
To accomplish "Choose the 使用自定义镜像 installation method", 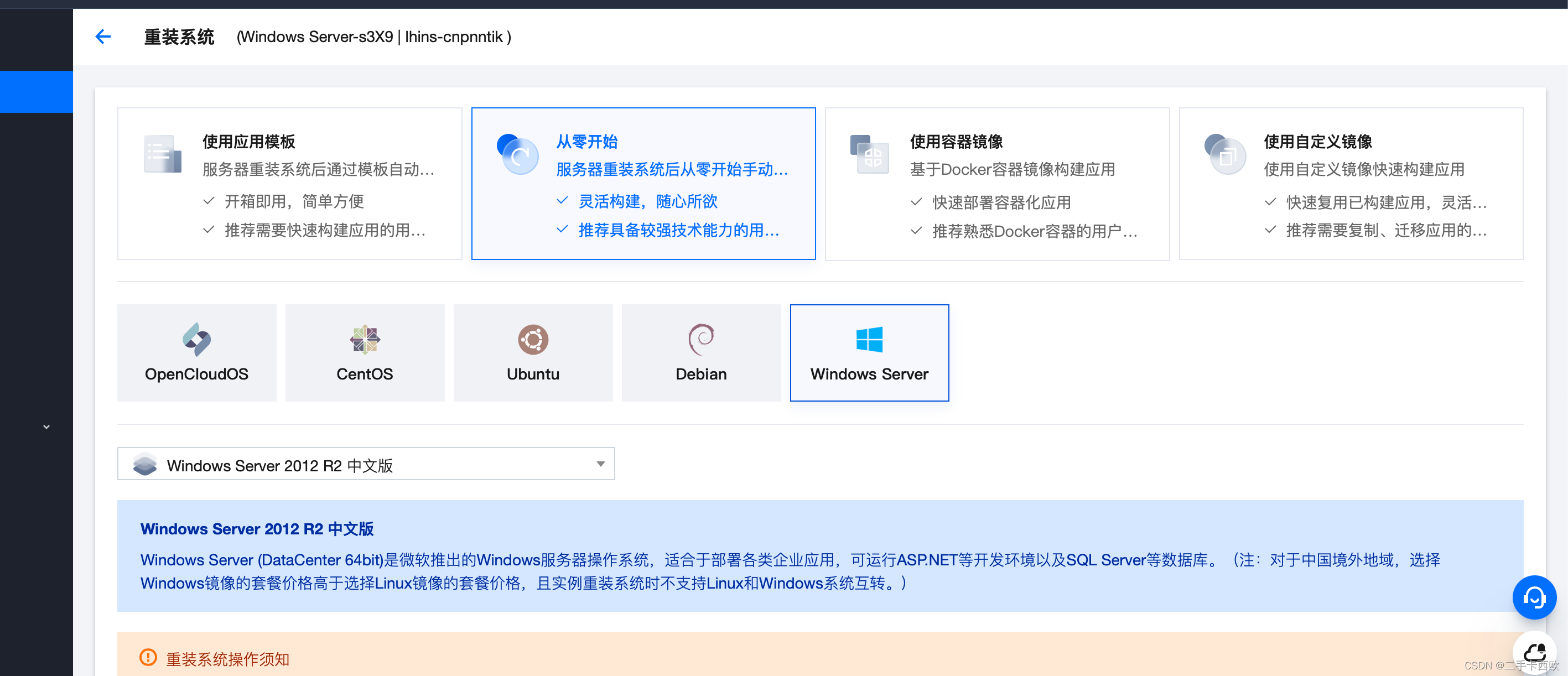I will [x=1353, y=183].
